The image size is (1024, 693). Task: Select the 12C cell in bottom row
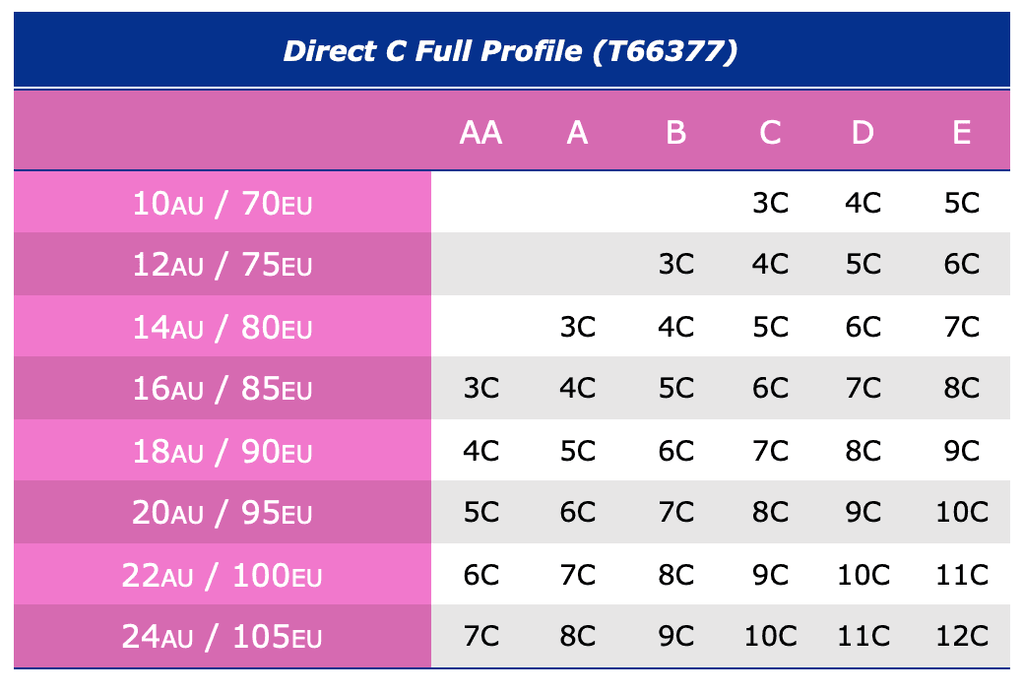(x=961, y=636)
